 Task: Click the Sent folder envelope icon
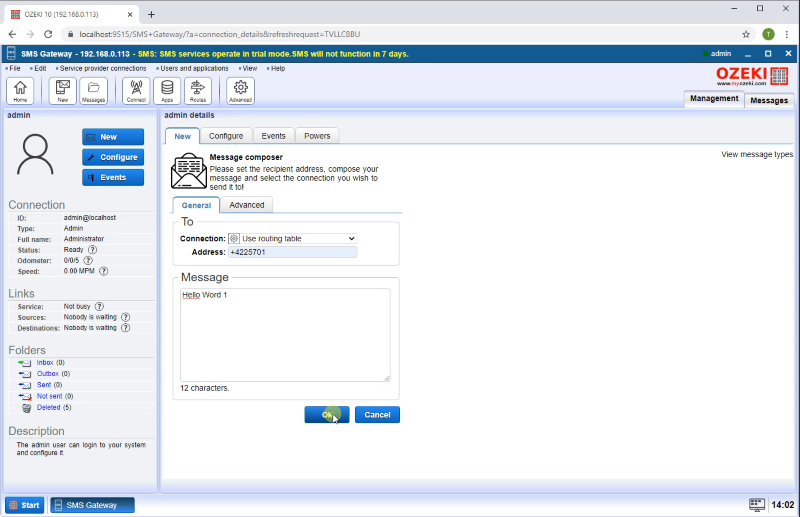coord(24,385)
